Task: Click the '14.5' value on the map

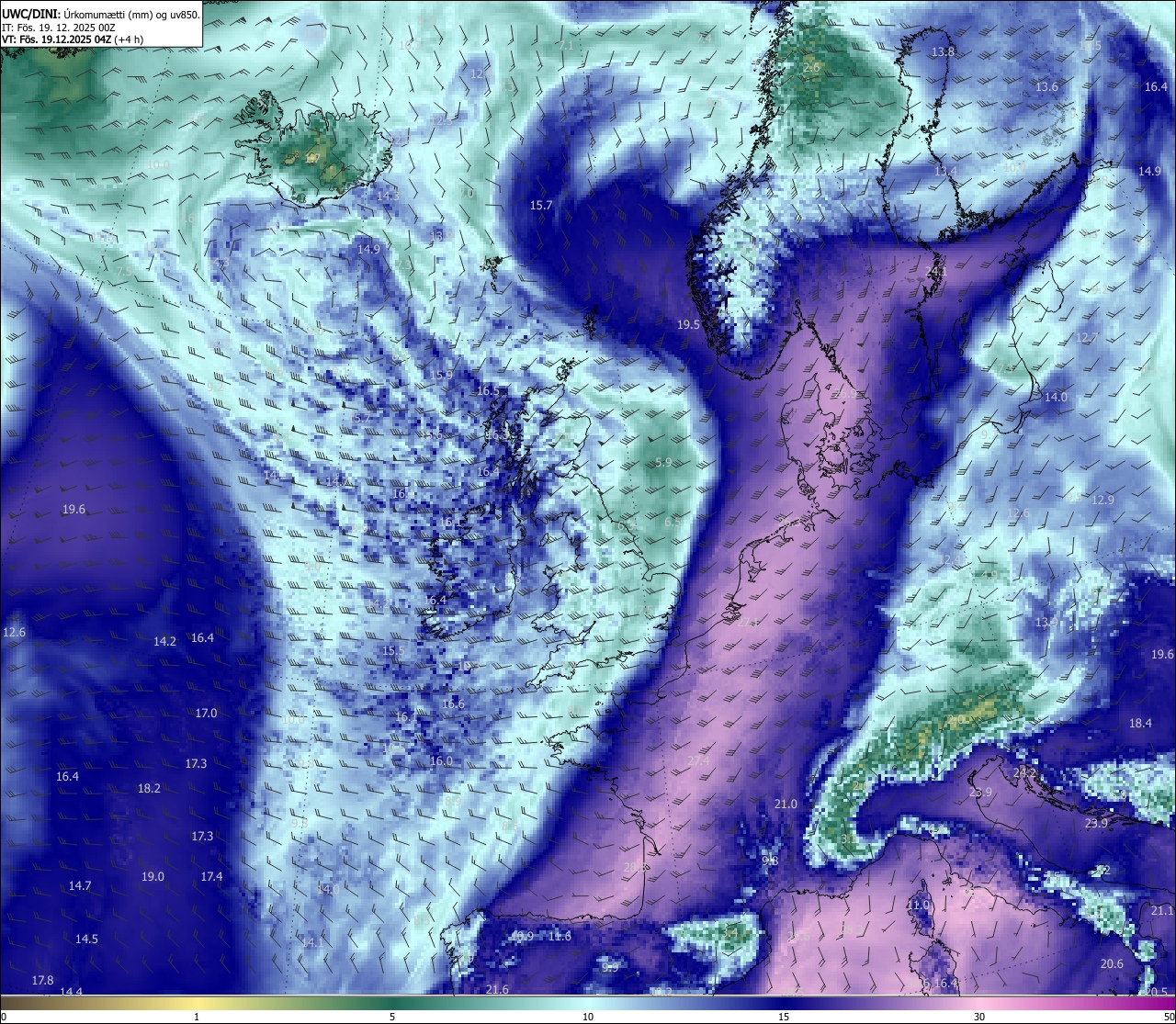Action: [86, 939]
